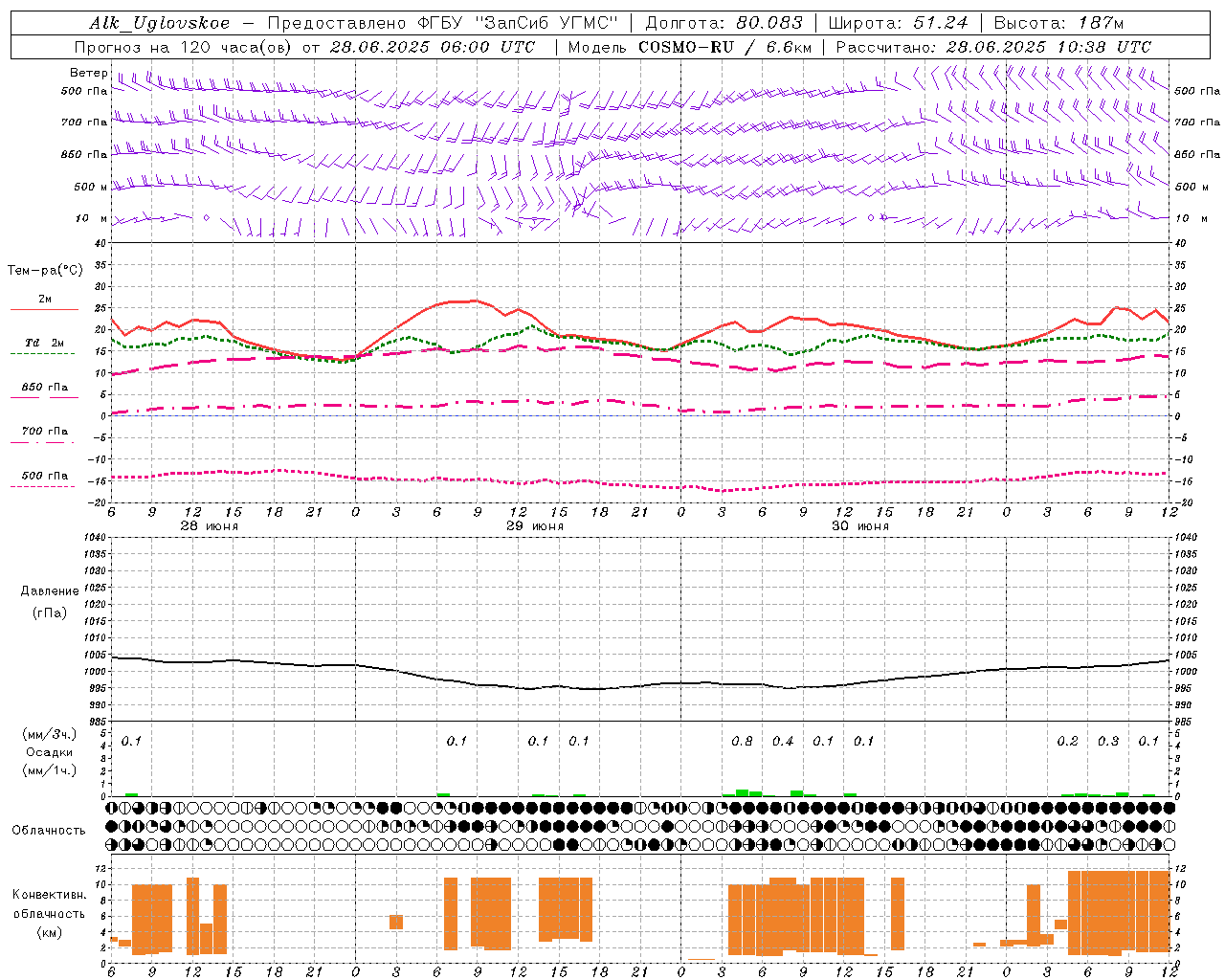1225x980 pixels.
Task: Click the red line sample under legend "2м"
Action: [x=44, y=309]
